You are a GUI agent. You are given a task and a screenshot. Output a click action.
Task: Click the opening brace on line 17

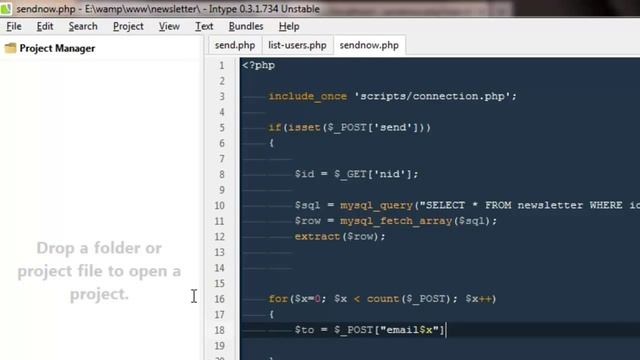click(x=271, y=315)
